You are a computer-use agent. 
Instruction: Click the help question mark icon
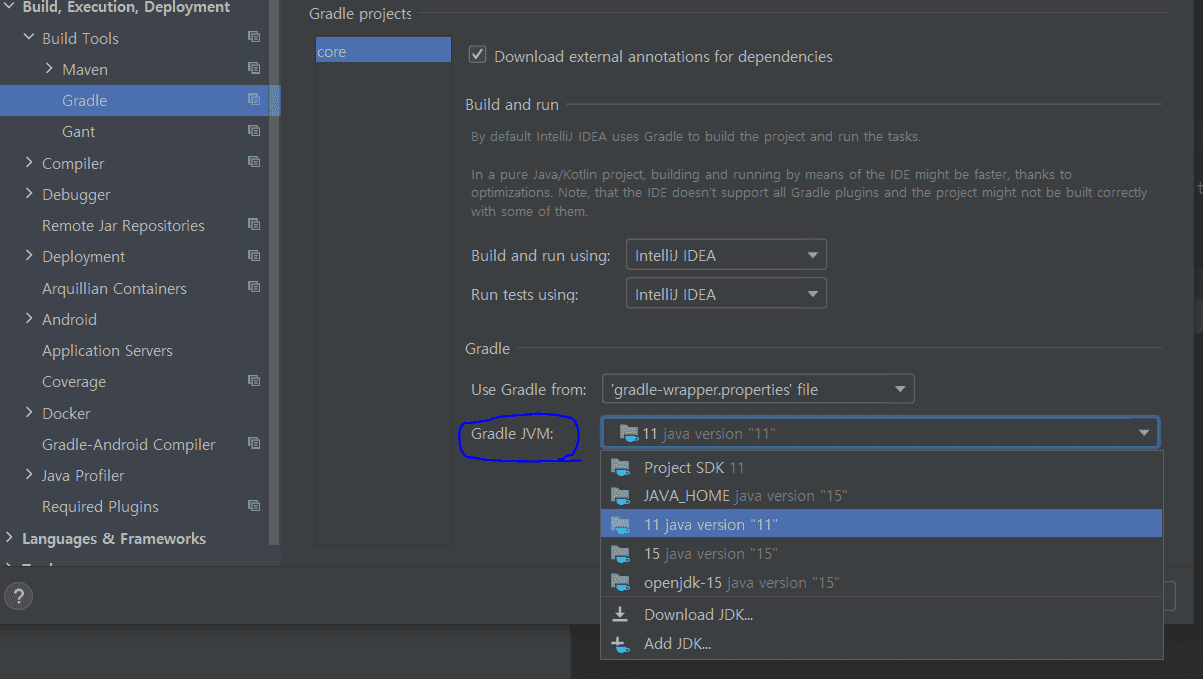point(19,597)
